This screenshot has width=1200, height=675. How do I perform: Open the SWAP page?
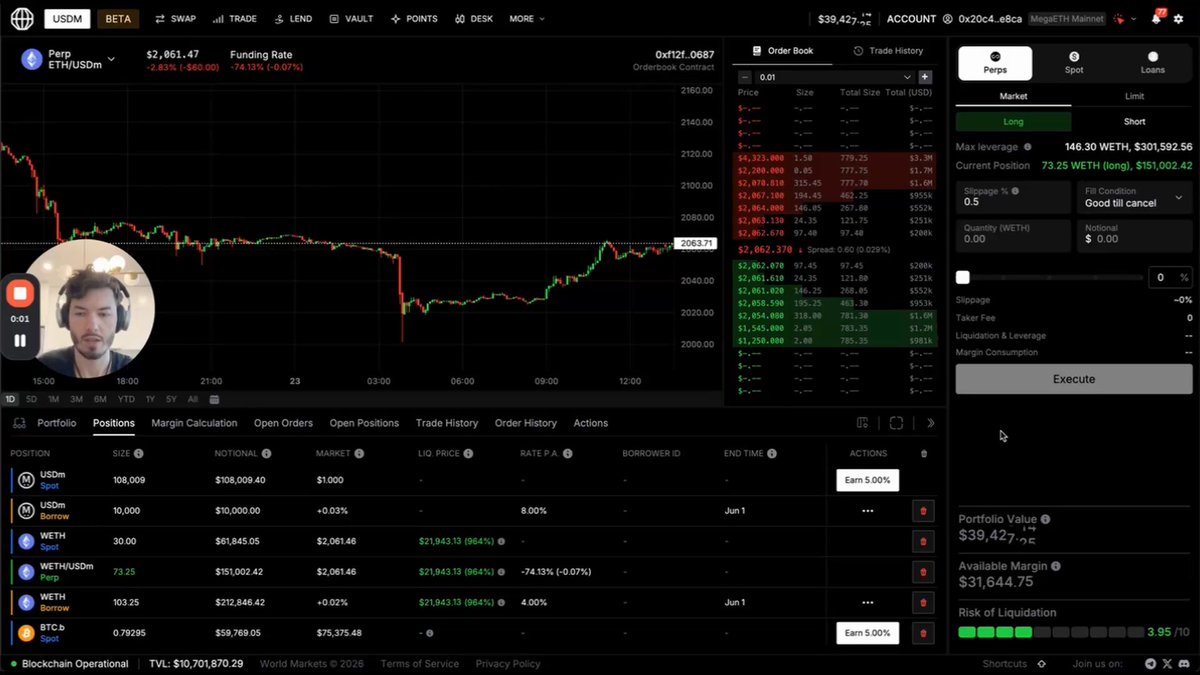tap(176, 18)
